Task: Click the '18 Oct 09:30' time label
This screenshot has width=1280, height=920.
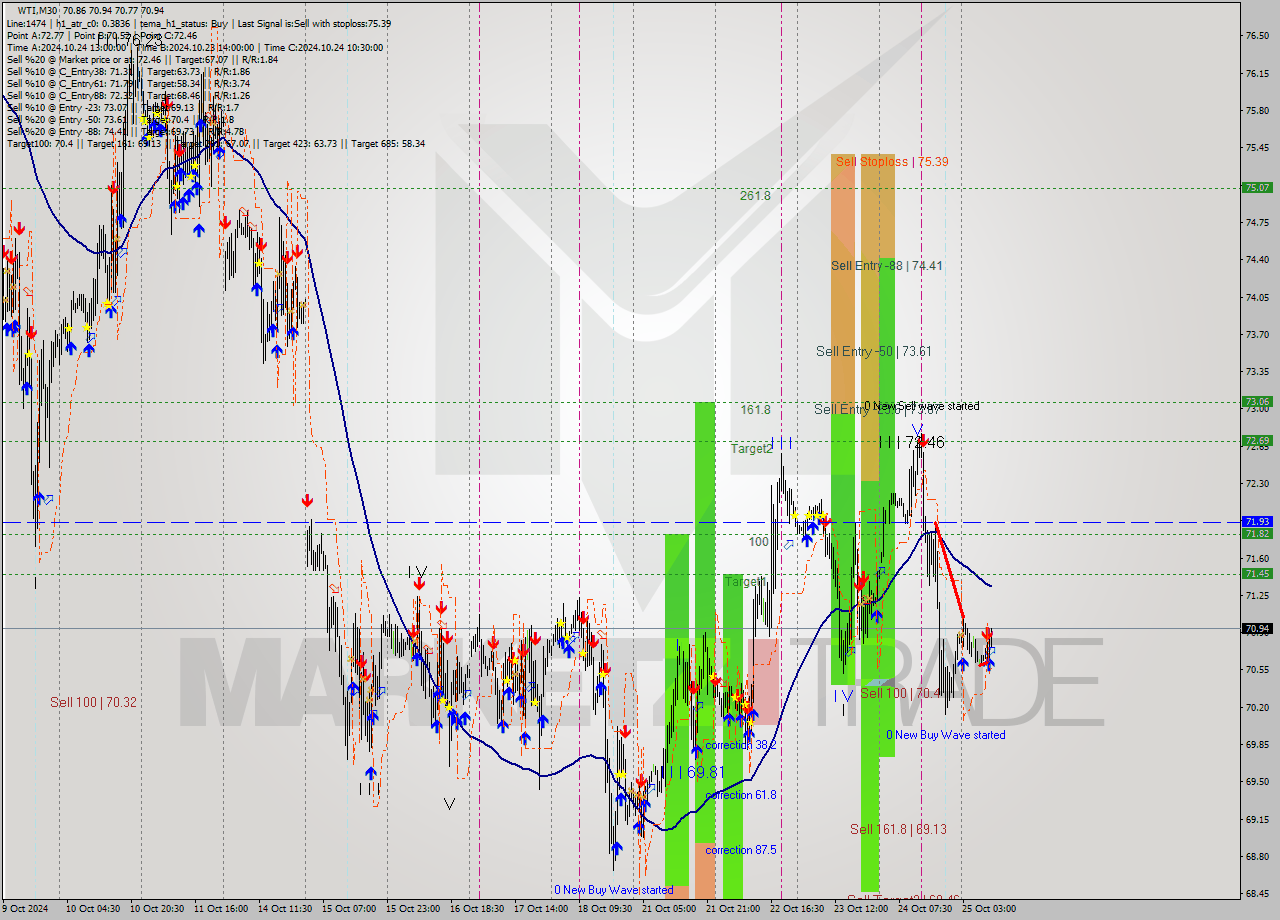Action: point(605,909)
